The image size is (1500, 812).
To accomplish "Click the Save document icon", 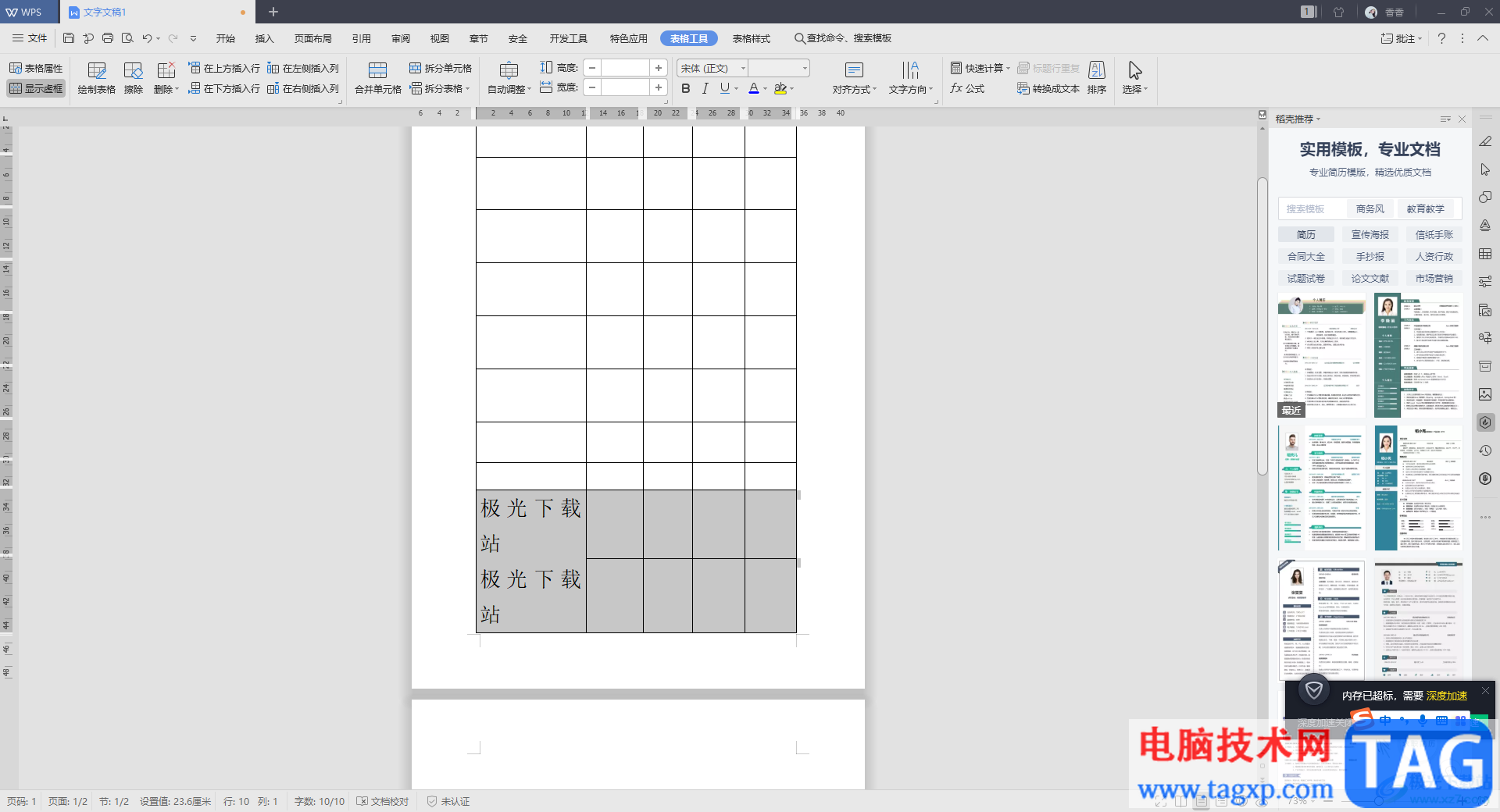I will pos(69,38).
